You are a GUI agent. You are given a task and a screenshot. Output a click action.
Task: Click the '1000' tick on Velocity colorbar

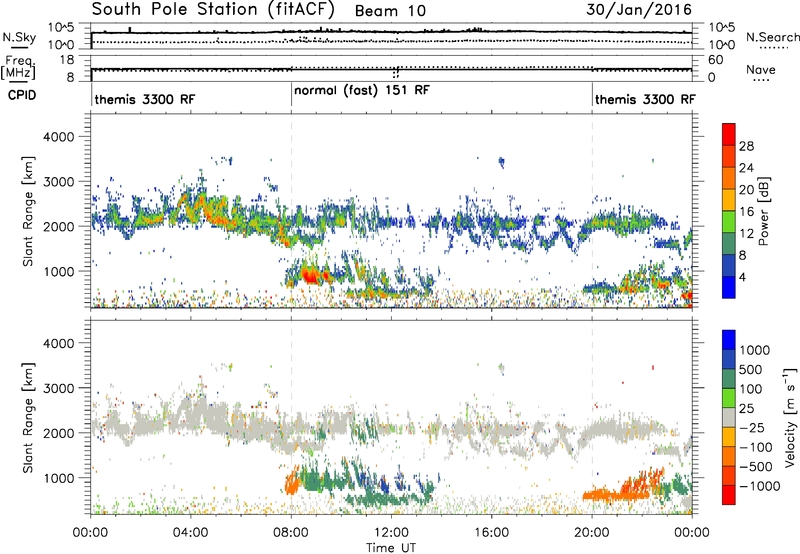tap(755, 350)
